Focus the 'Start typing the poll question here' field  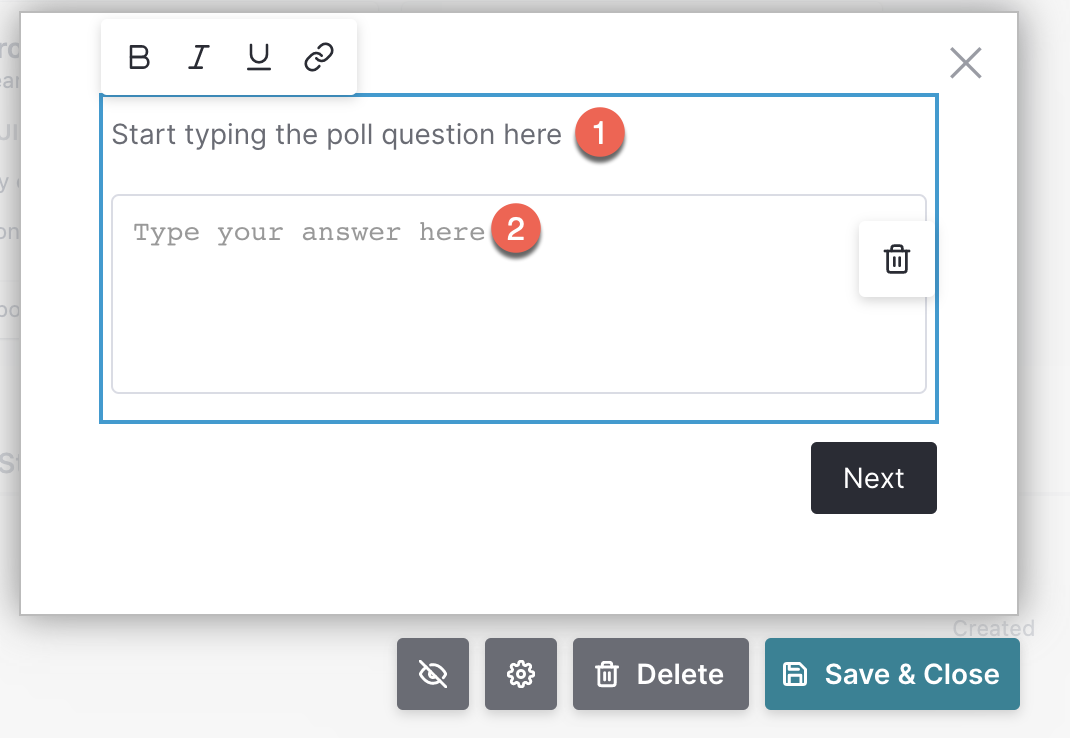pos(336,134)
